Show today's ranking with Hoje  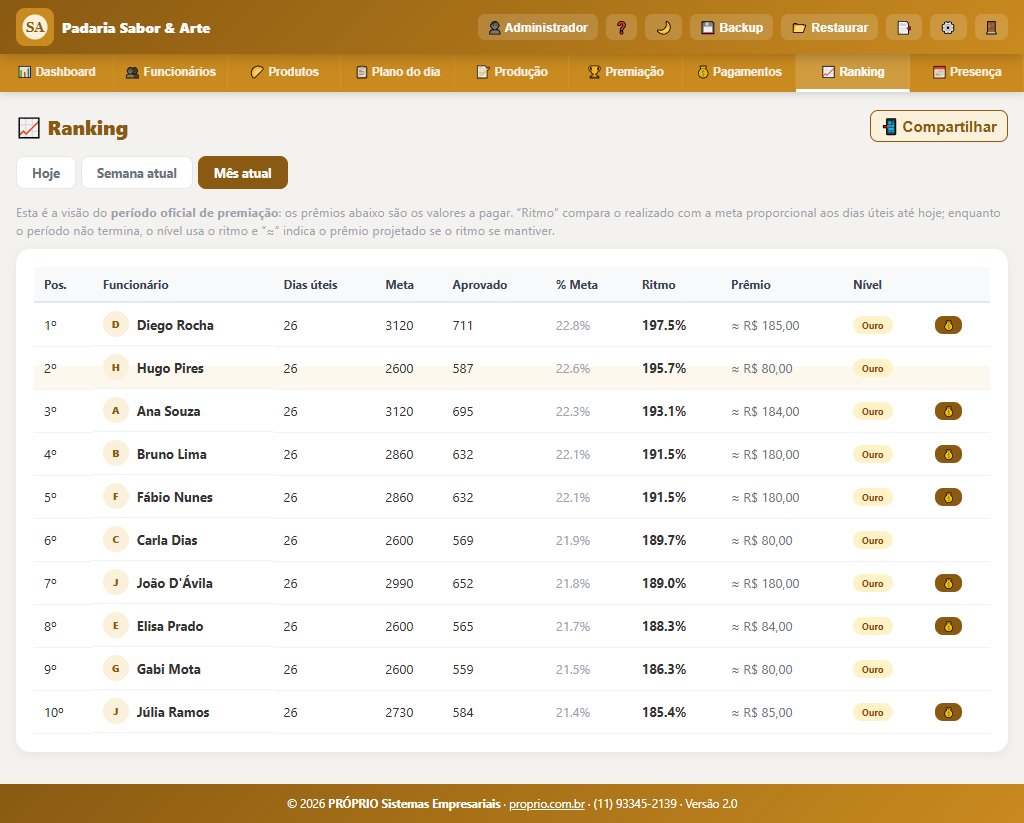coord(46,173)
